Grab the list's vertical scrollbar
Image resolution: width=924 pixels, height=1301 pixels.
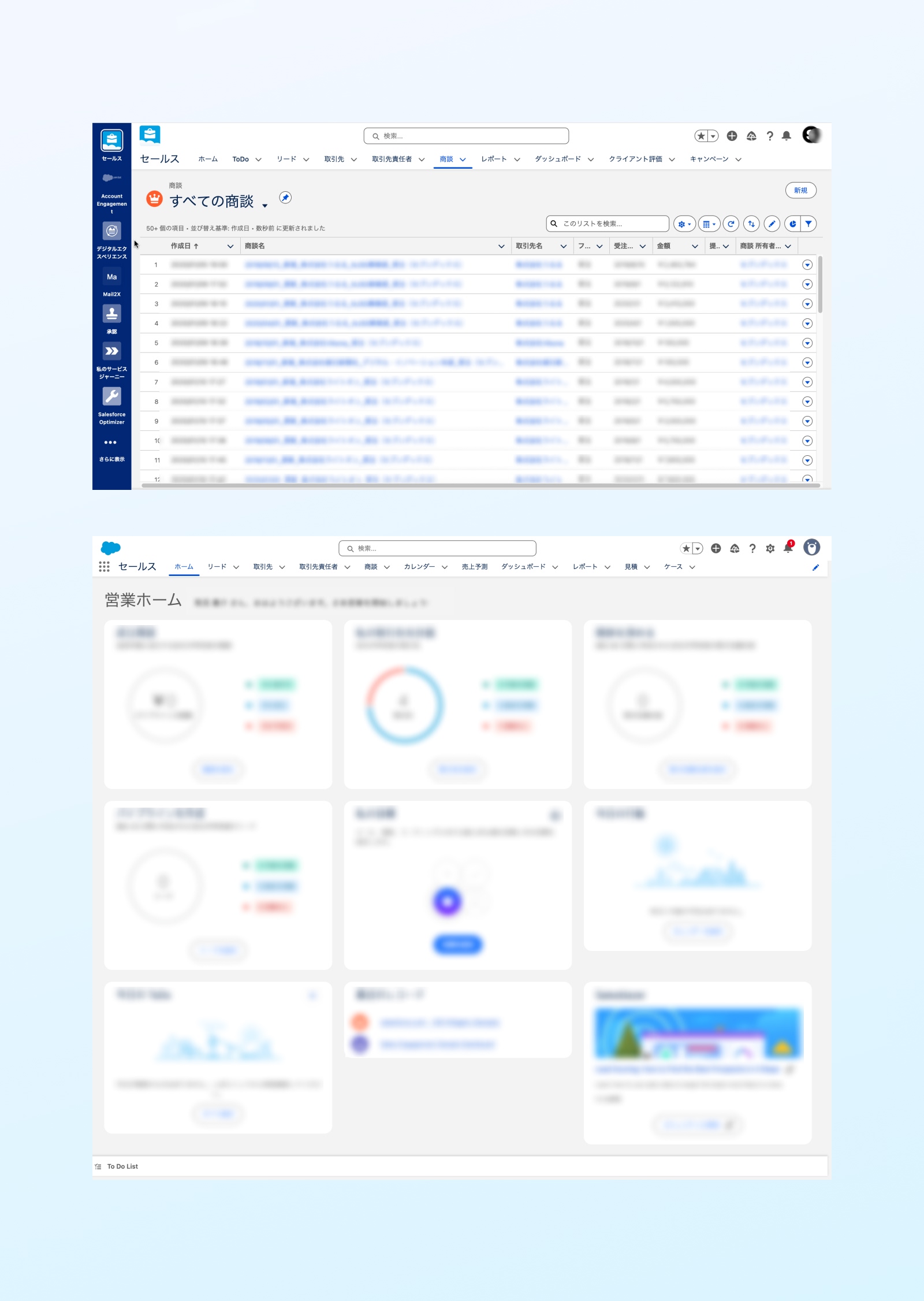[820, 284]
